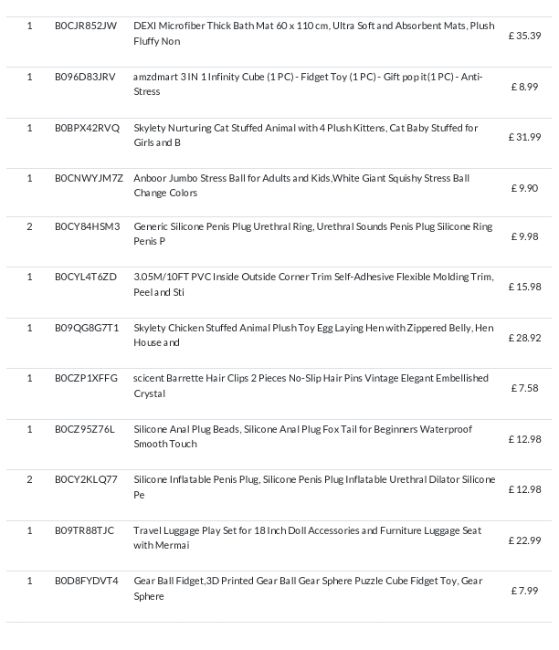Viewport: 559px width, 650px height.
Task: Open the scicent Barrette Hair Clips description
Action: coord(311,386)
